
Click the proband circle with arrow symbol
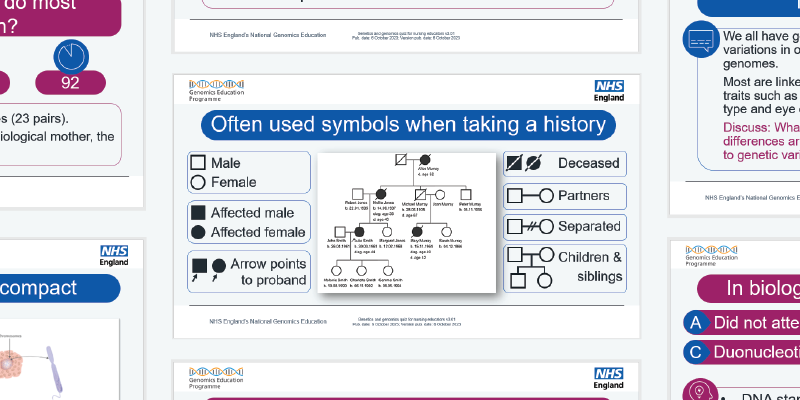coord(218,269)
